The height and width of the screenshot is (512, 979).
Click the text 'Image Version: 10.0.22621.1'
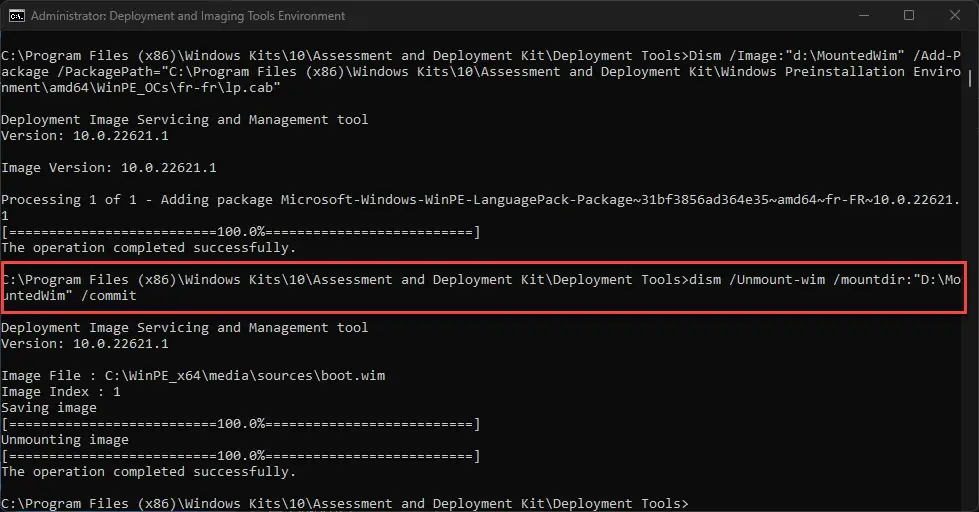(109, 167)
